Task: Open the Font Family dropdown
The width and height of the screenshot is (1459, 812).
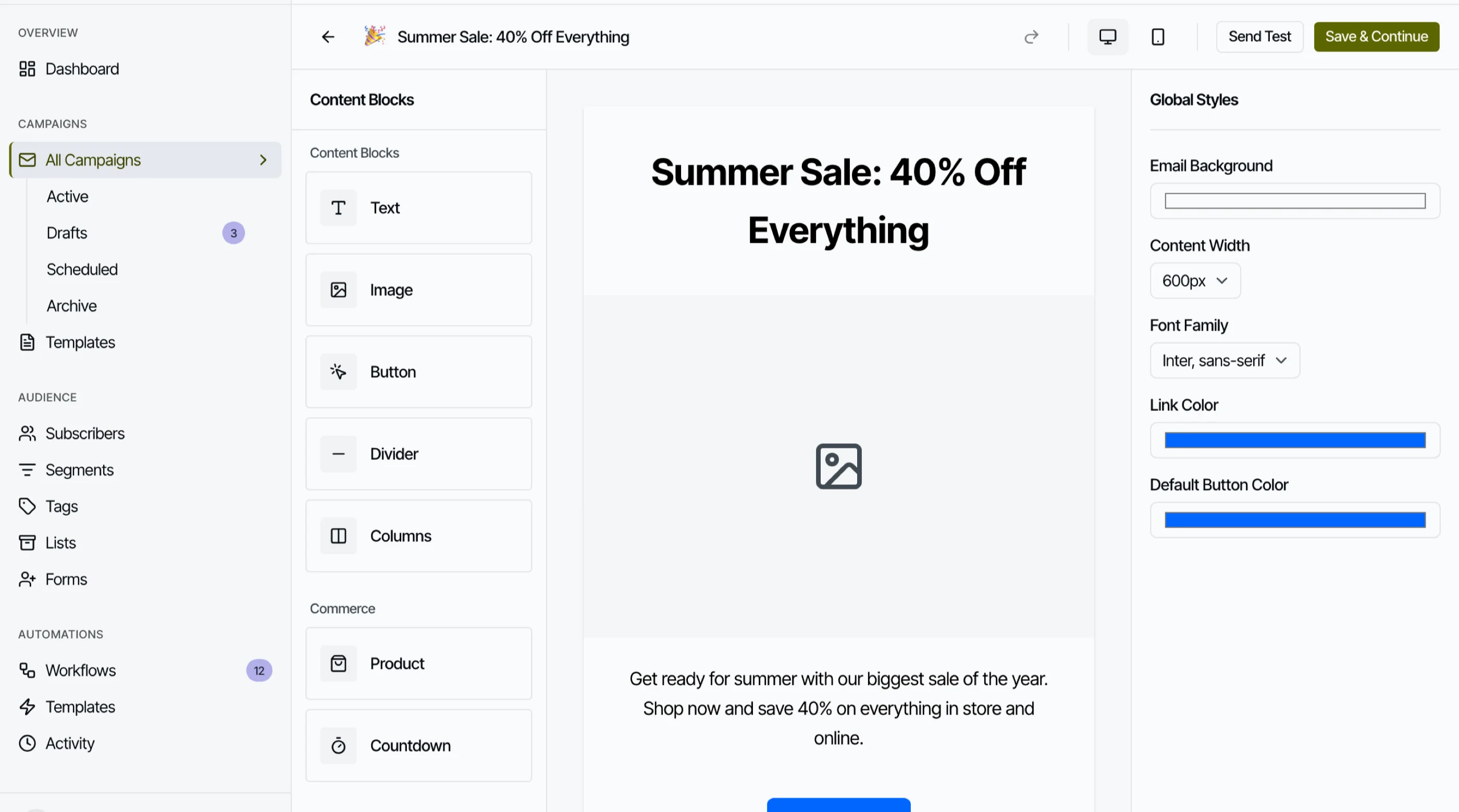Action: click(x=1225, y=361)
